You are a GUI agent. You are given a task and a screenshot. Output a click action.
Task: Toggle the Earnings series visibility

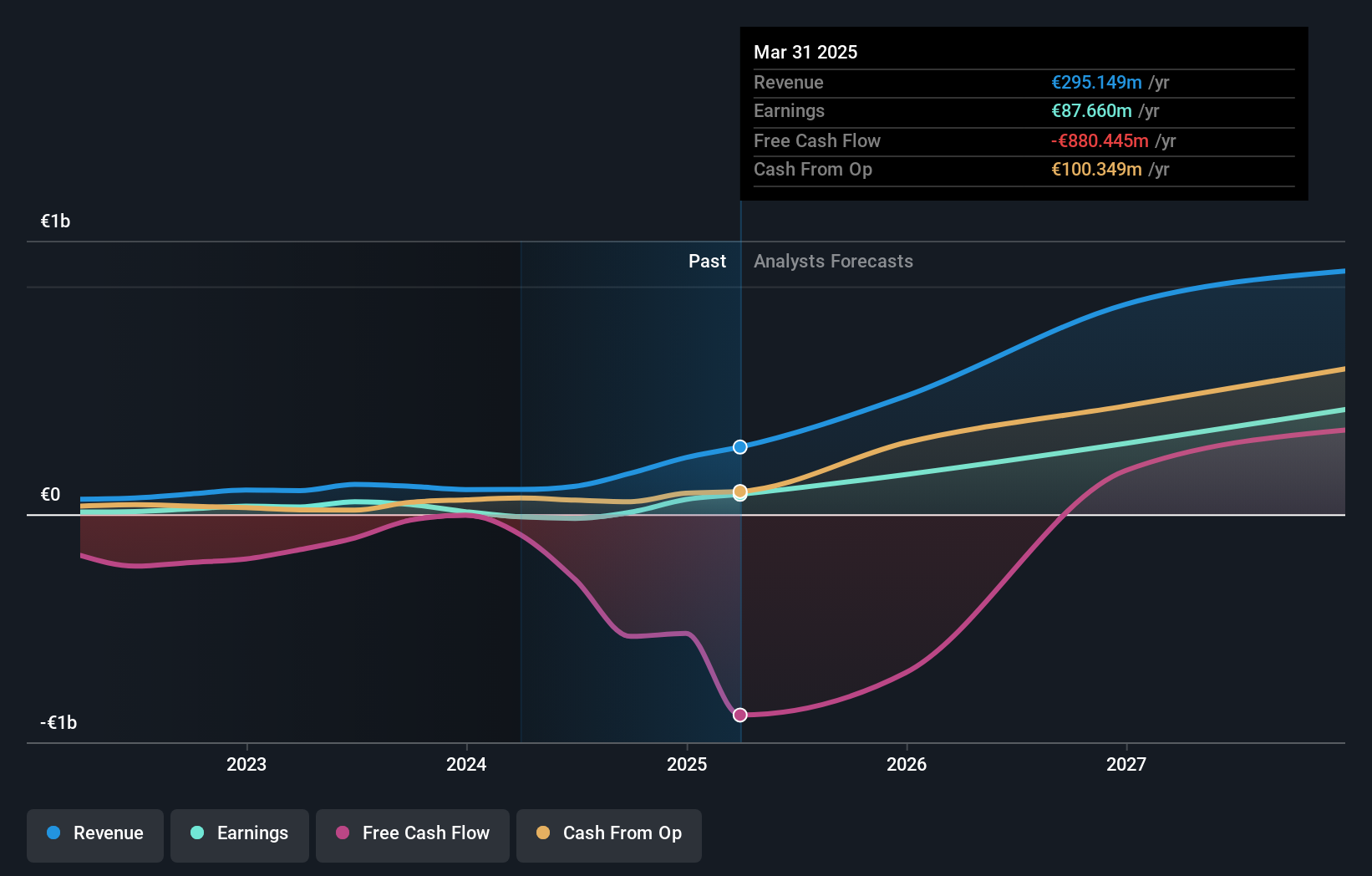click(239, 833)
